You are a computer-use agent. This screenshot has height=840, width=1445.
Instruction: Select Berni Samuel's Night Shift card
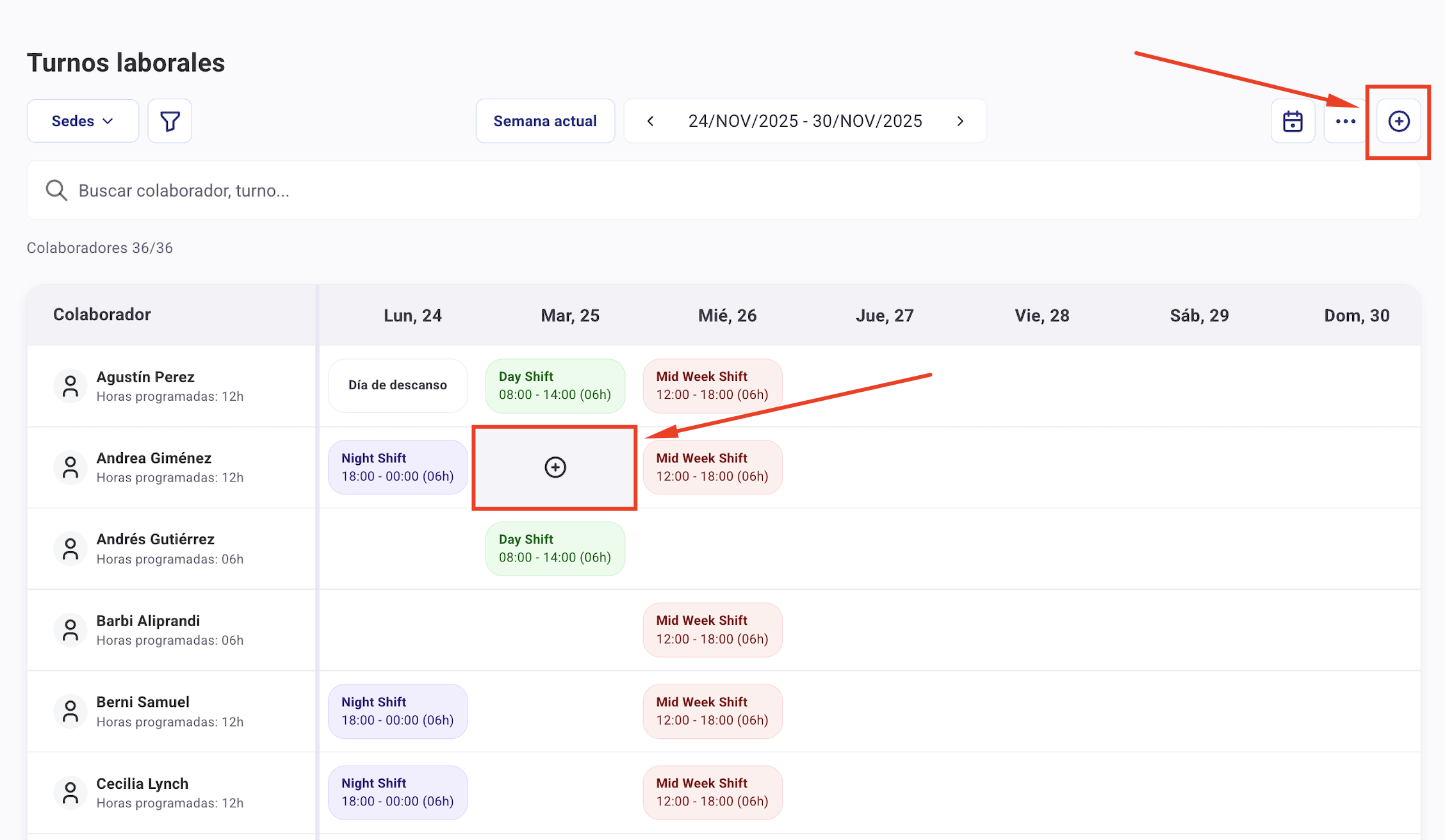tap(398, 711)
